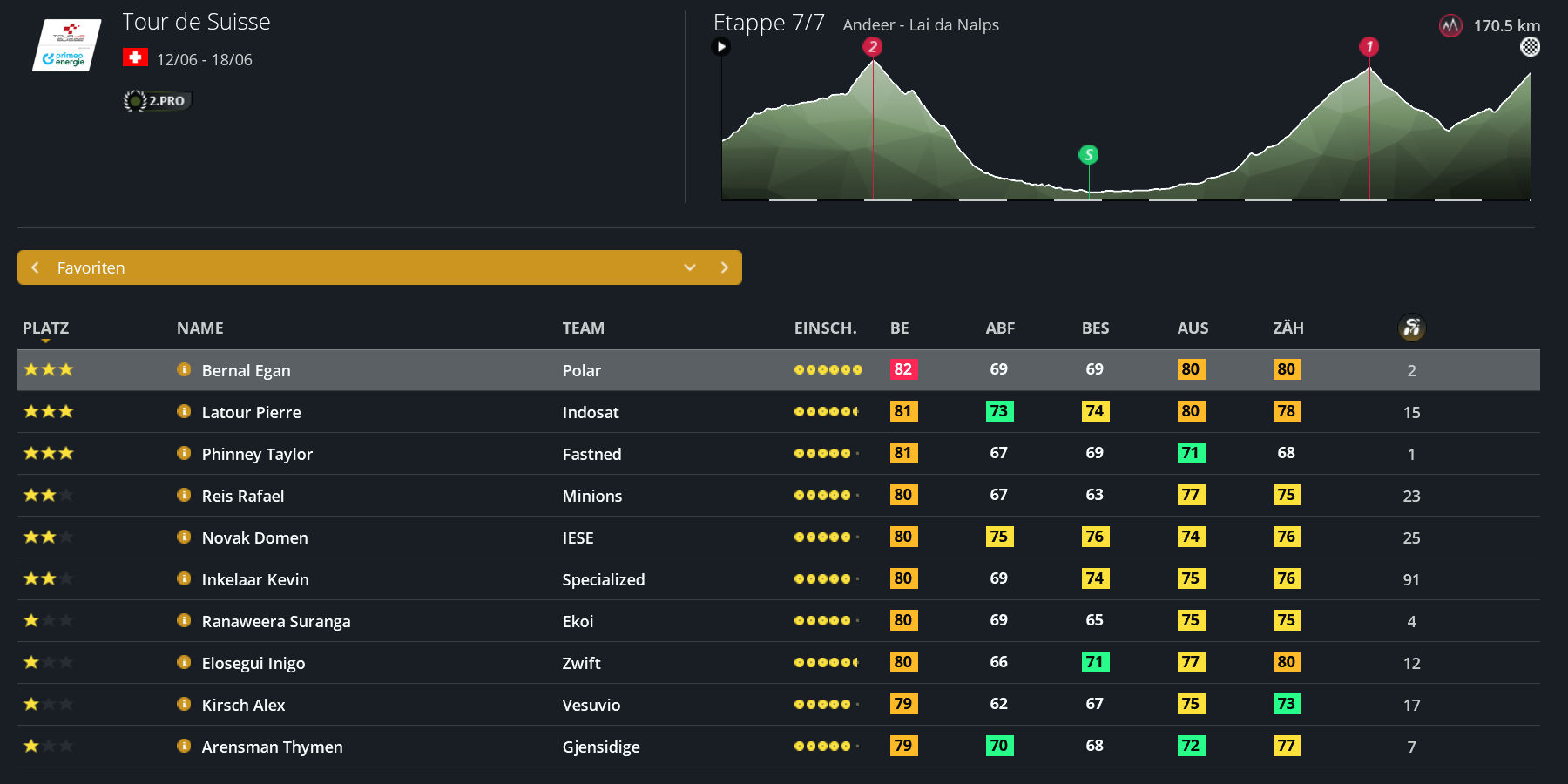
Task: Select the stage start play marker
Action: coord(720,47)
